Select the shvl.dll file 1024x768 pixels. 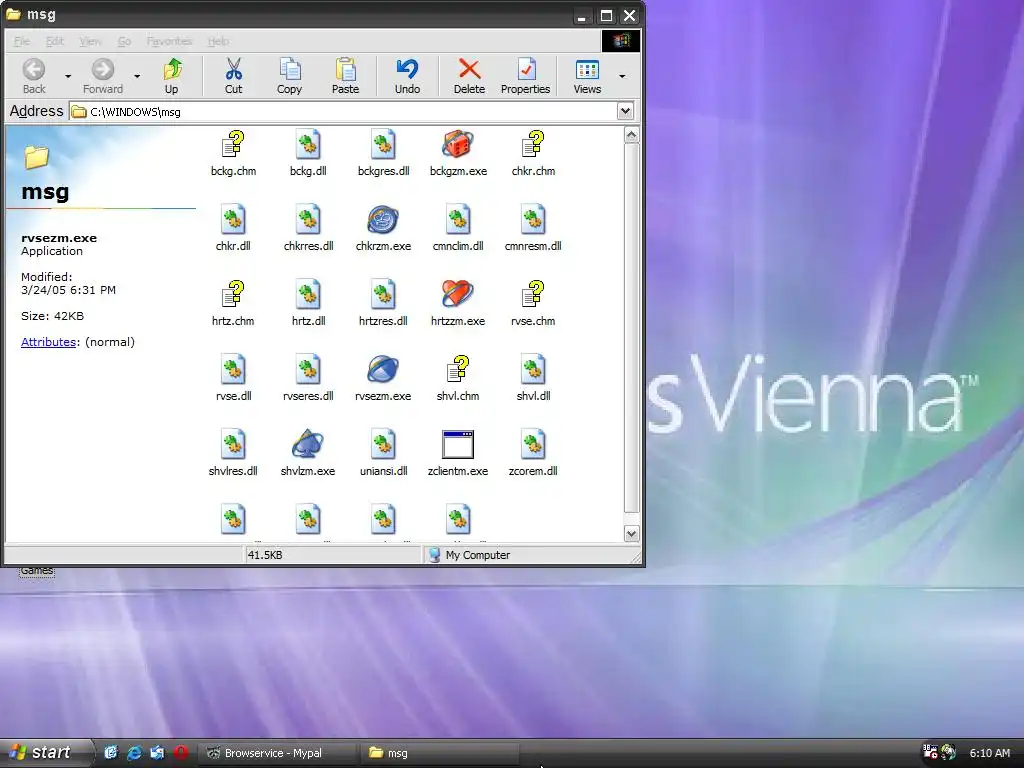(533, 377)
